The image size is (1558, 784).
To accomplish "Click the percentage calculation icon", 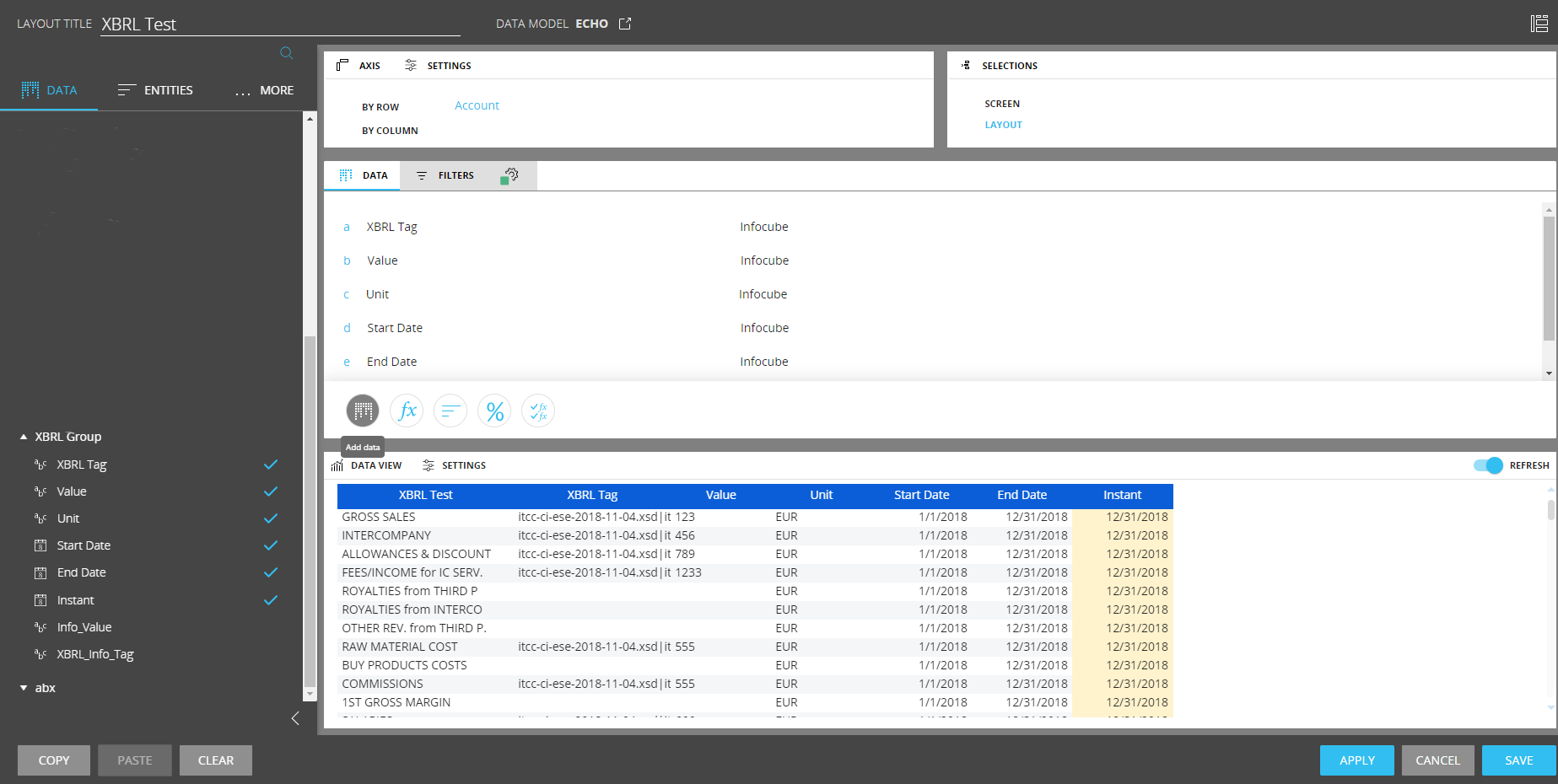I will [494, 411].
